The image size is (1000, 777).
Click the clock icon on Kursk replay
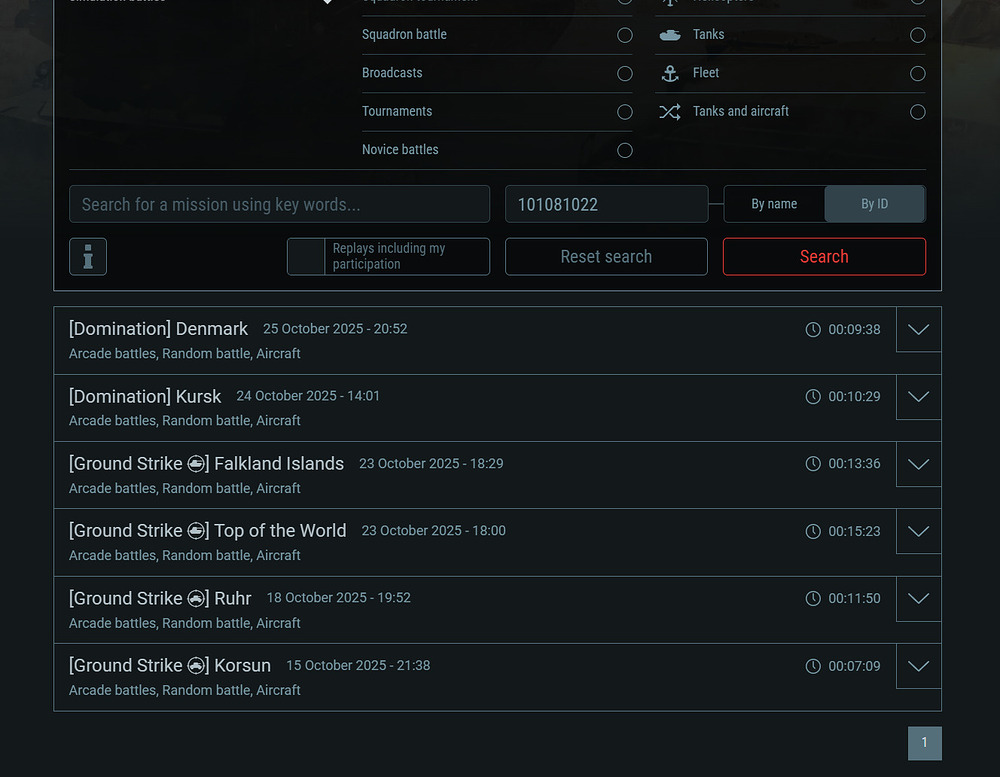(x=813, y=397)
